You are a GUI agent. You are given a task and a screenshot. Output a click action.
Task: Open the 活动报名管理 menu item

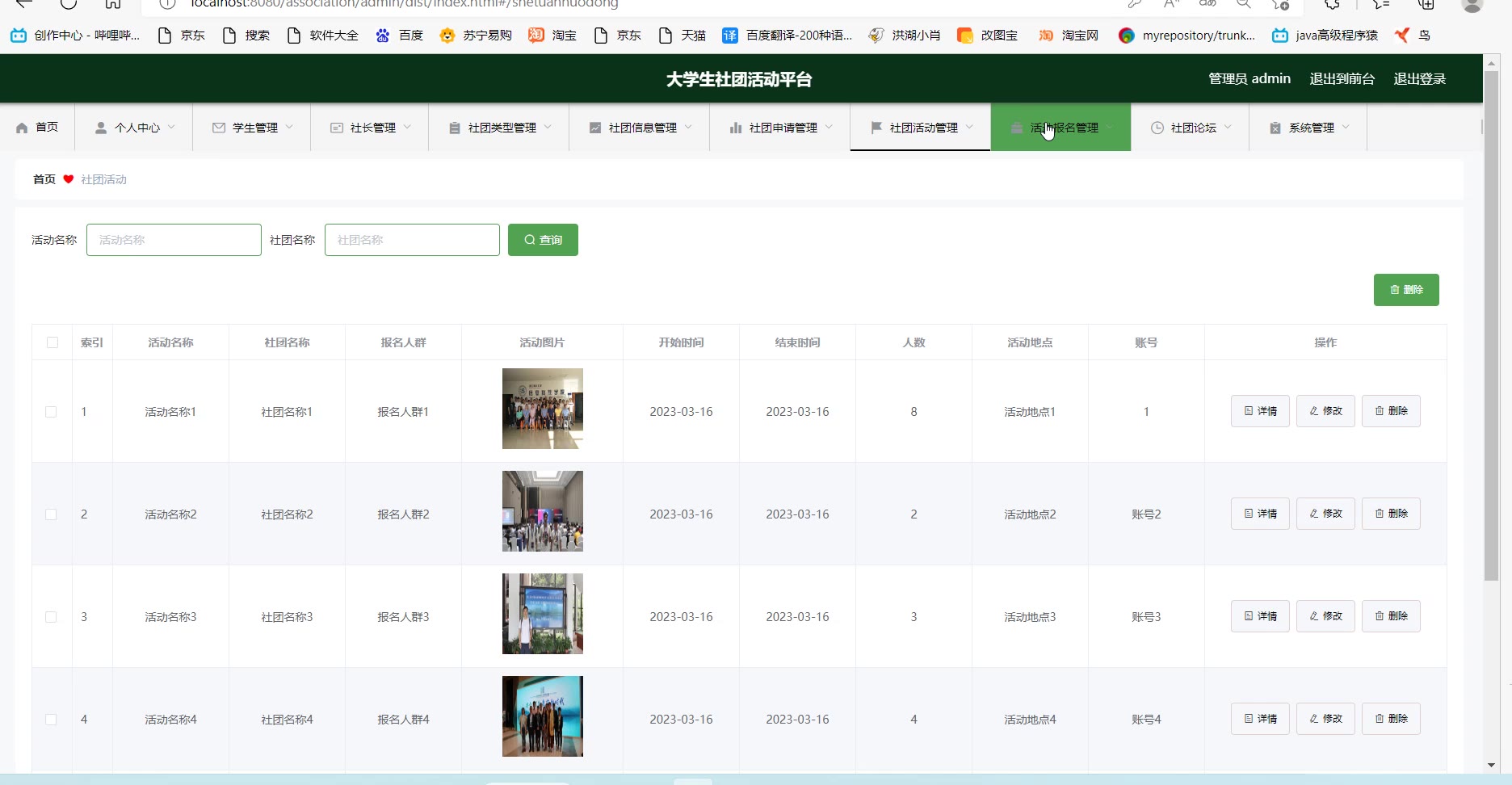[x=1063, y=128]
